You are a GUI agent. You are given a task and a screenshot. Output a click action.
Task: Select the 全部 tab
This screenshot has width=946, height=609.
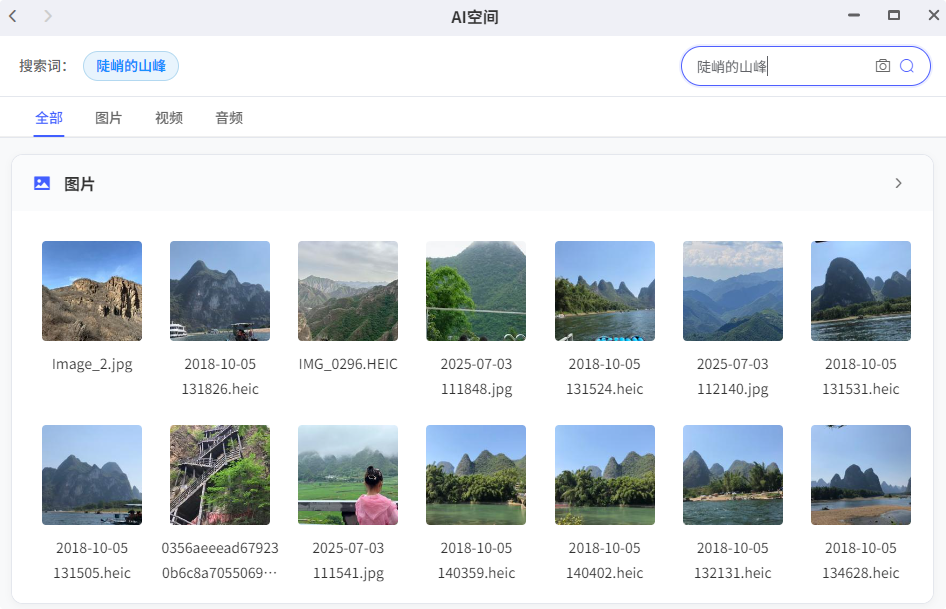49,118
